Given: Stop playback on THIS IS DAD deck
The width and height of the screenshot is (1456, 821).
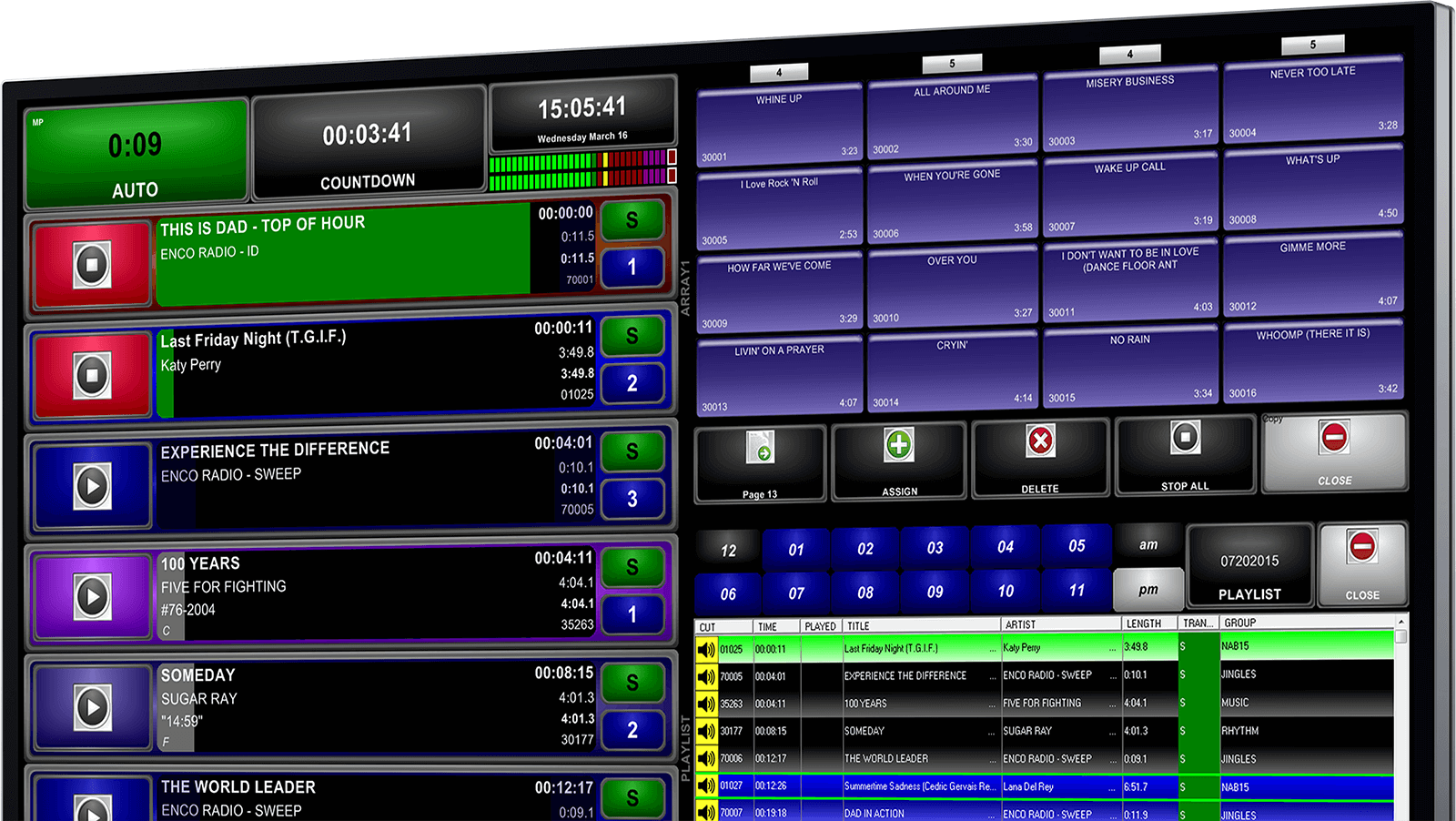Looking at the screenshot, I should 91,263.
